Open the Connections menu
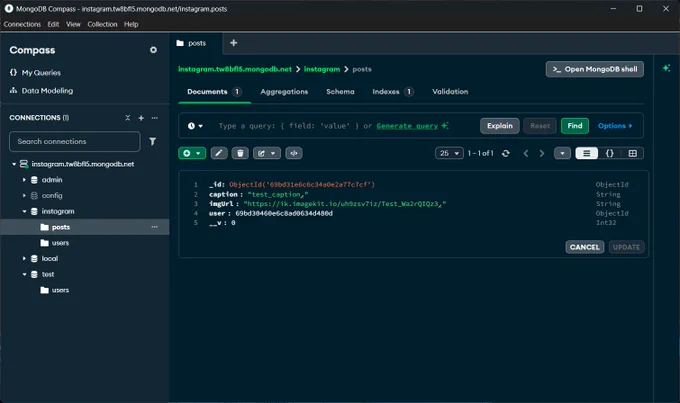Viewport: 680px width, 403px height. click(x=22, y=24)
